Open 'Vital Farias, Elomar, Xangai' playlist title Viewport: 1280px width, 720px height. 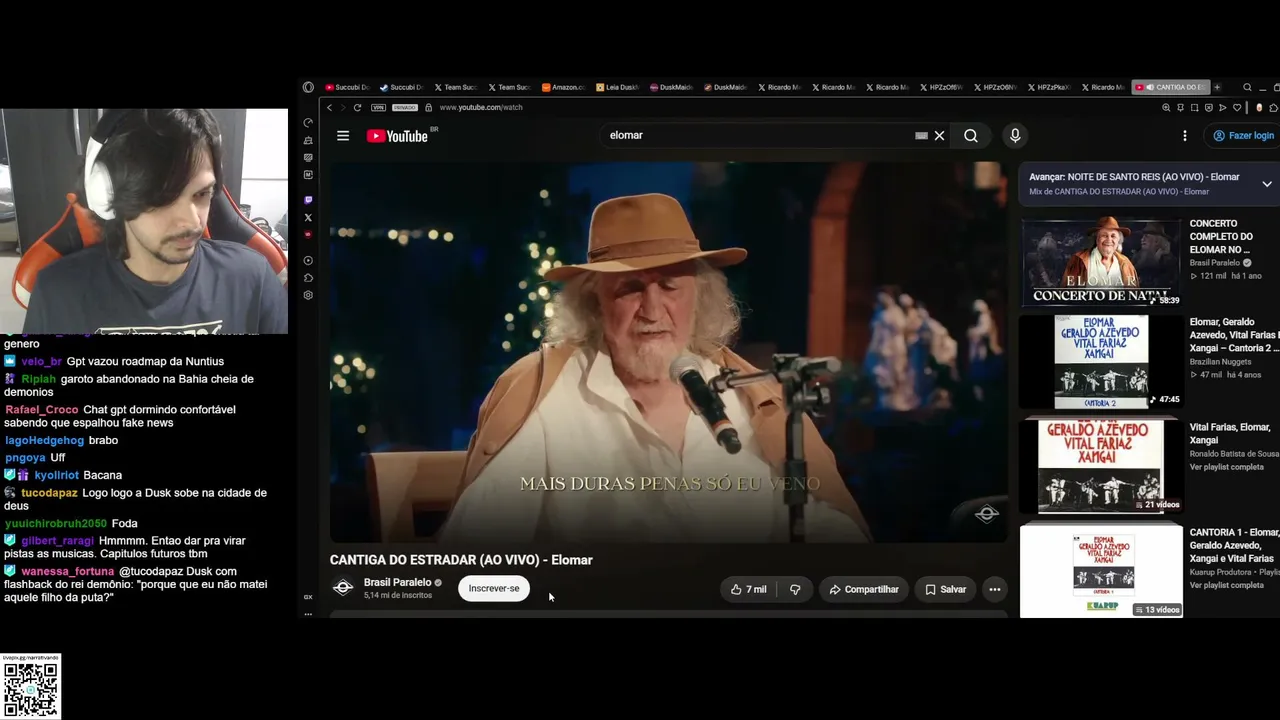pyautogui.click(x=1230, y=433)
